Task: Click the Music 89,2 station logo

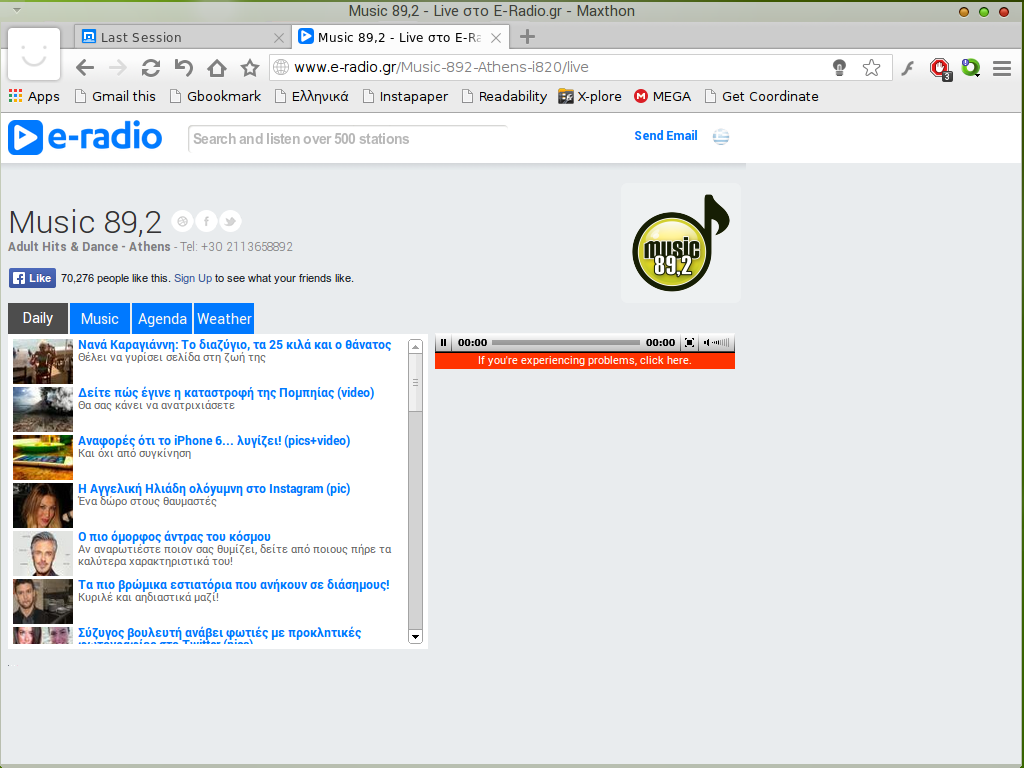Action: coord(680,243)
